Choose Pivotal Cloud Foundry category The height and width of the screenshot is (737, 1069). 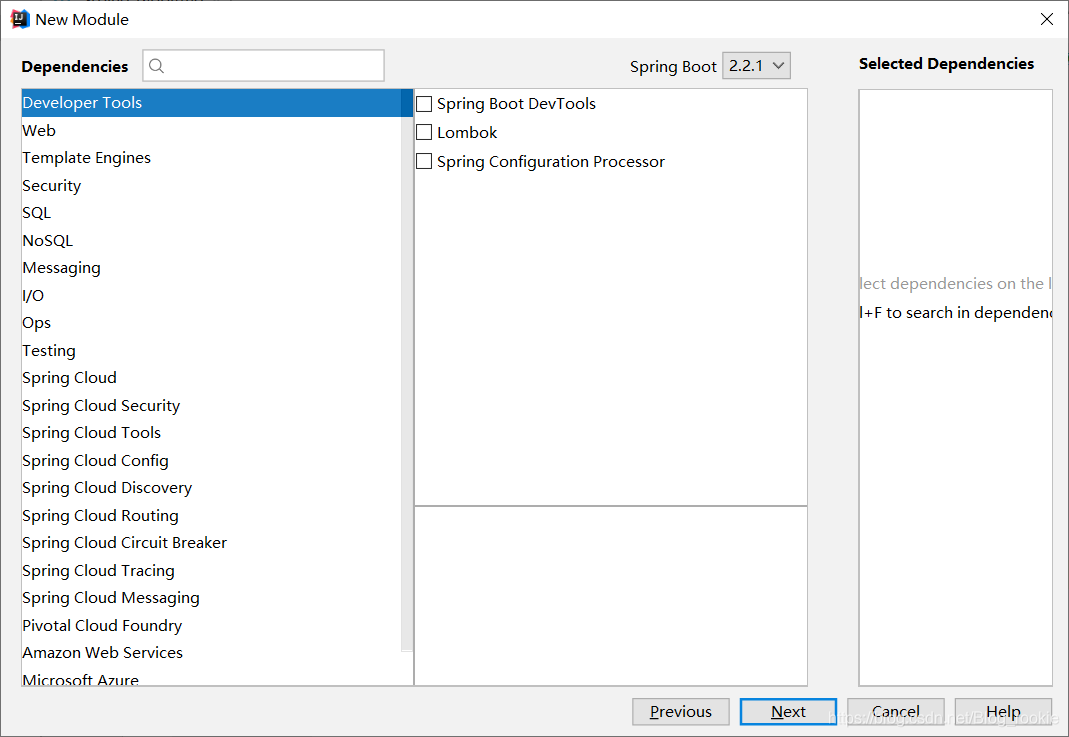(212, 626)
